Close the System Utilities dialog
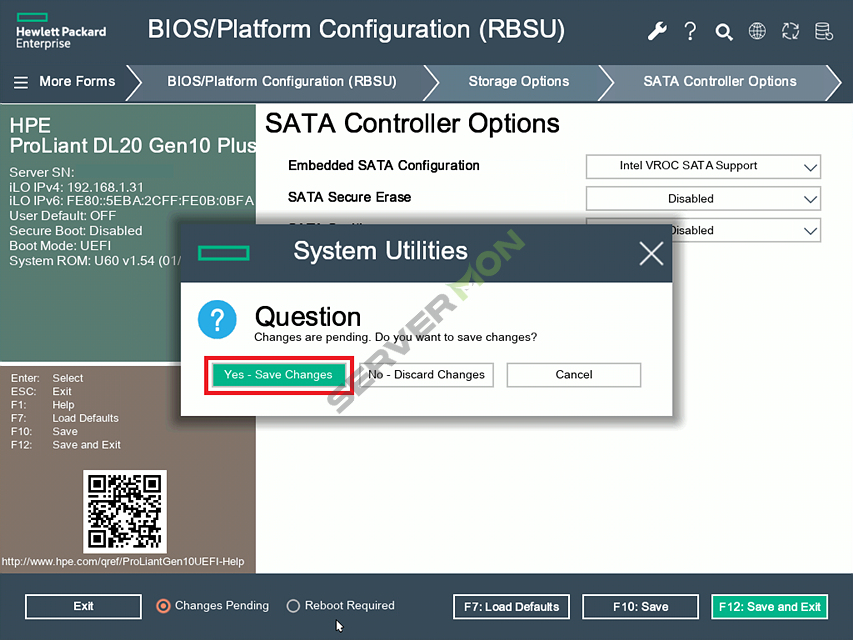The image size is (853, 640). [651, 254]
